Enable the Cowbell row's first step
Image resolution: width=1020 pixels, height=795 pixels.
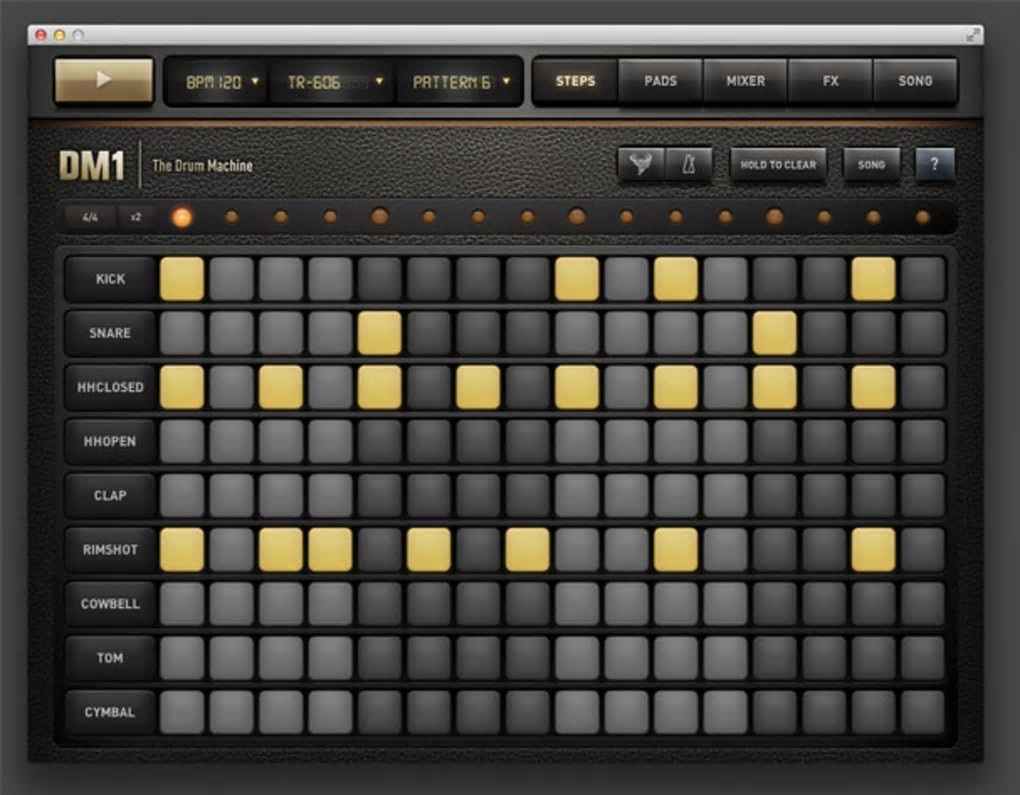pos(182,604)
